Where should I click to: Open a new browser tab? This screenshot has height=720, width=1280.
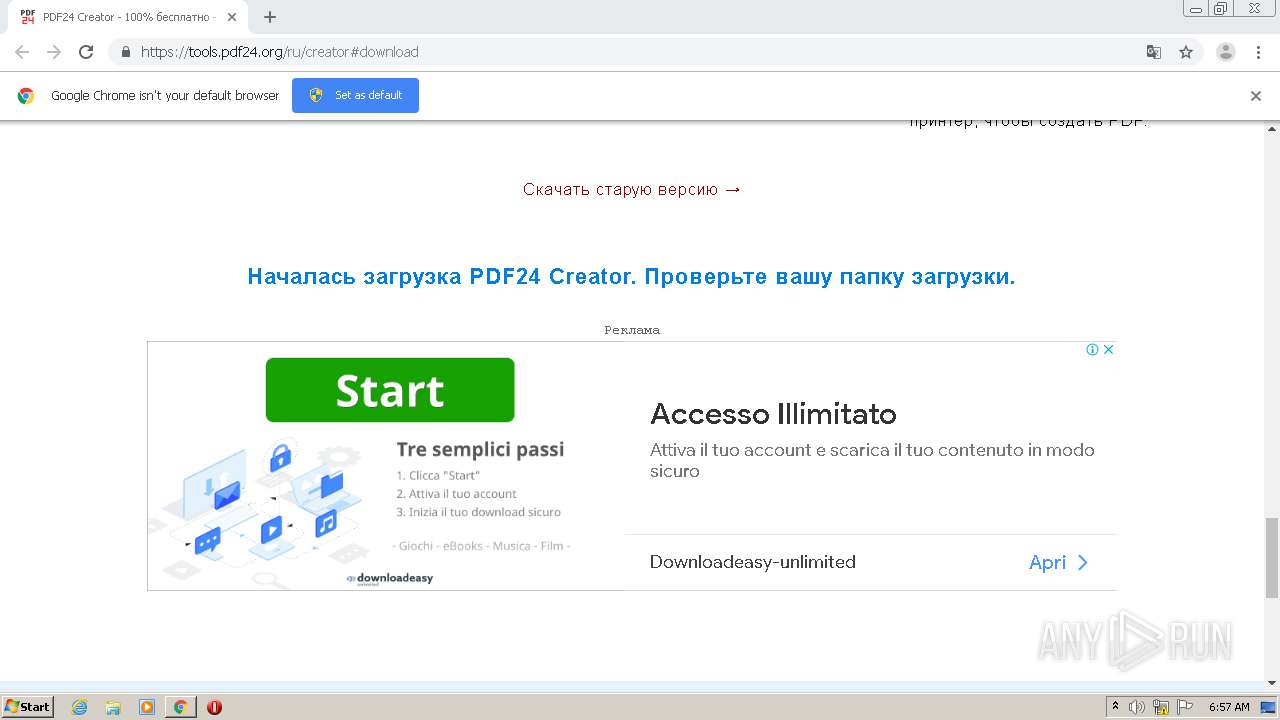[270, 17]
